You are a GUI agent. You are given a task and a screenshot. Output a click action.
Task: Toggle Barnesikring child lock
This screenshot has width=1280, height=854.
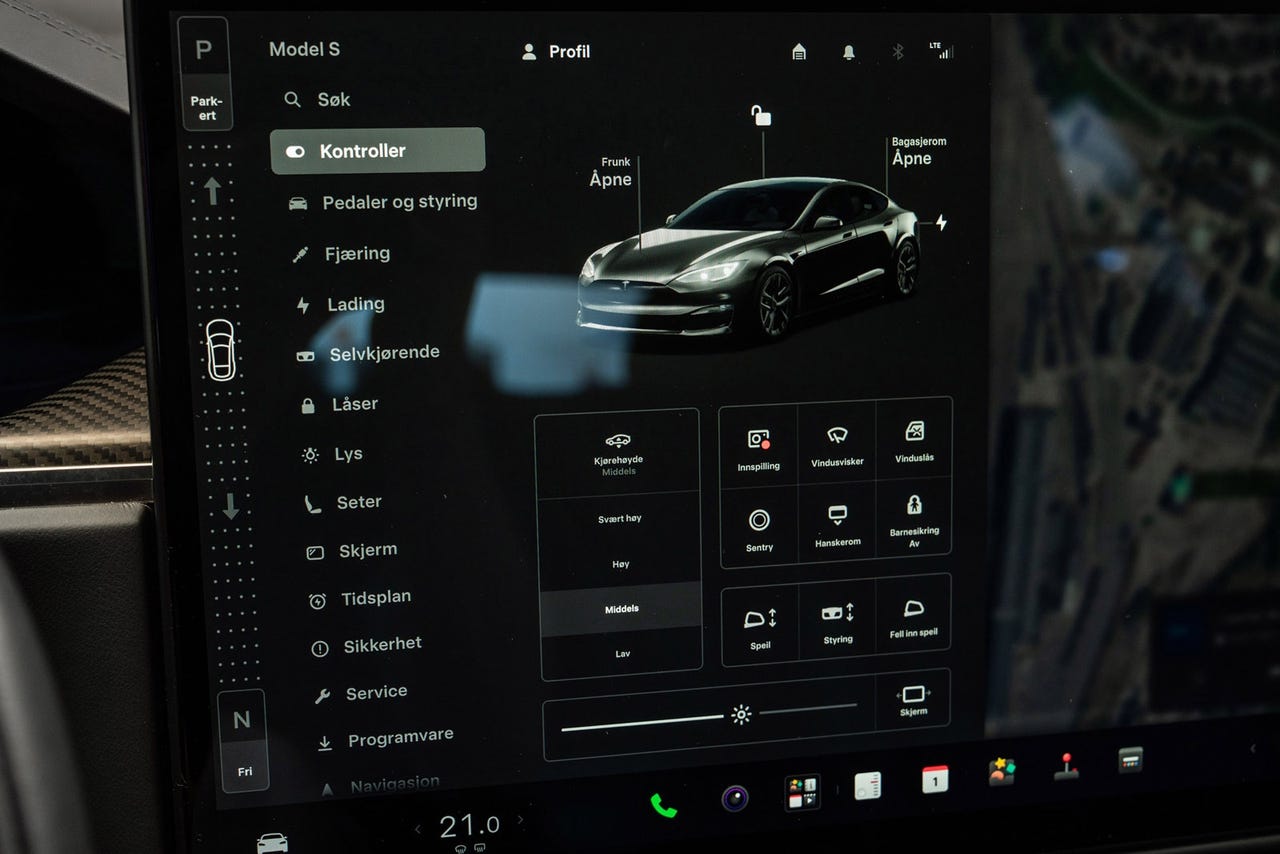point(914,520)
